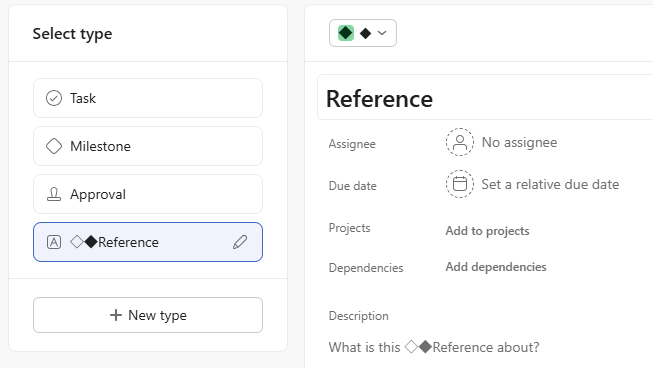Click Add to projects link
The height and width of the screenshot is (368, 653).
coord(487,231)
